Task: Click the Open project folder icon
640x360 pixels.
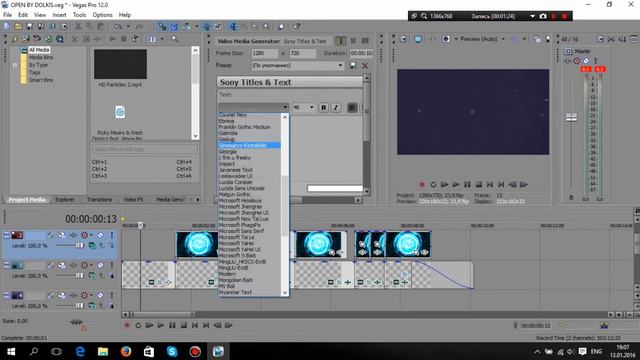Action: [x=18, y=26]
